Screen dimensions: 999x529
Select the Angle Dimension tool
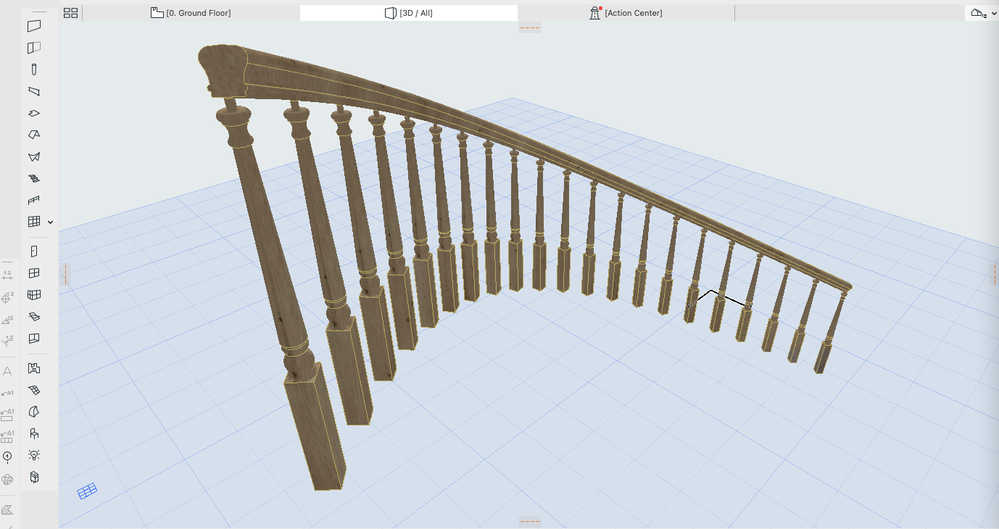[x=8, y=319]
